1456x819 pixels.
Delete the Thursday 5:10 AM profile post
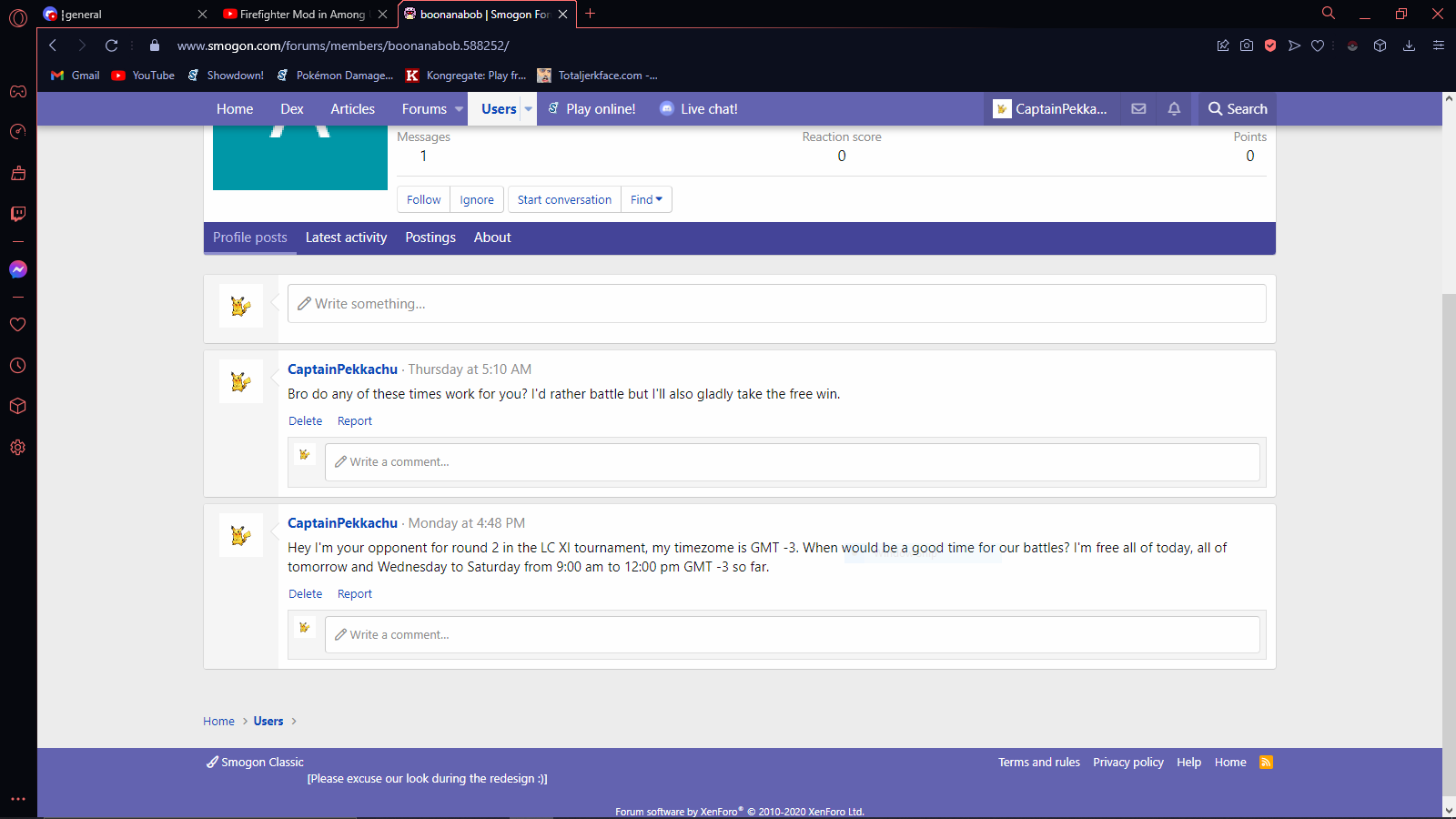pyautogui.click(x=305, y=421)
